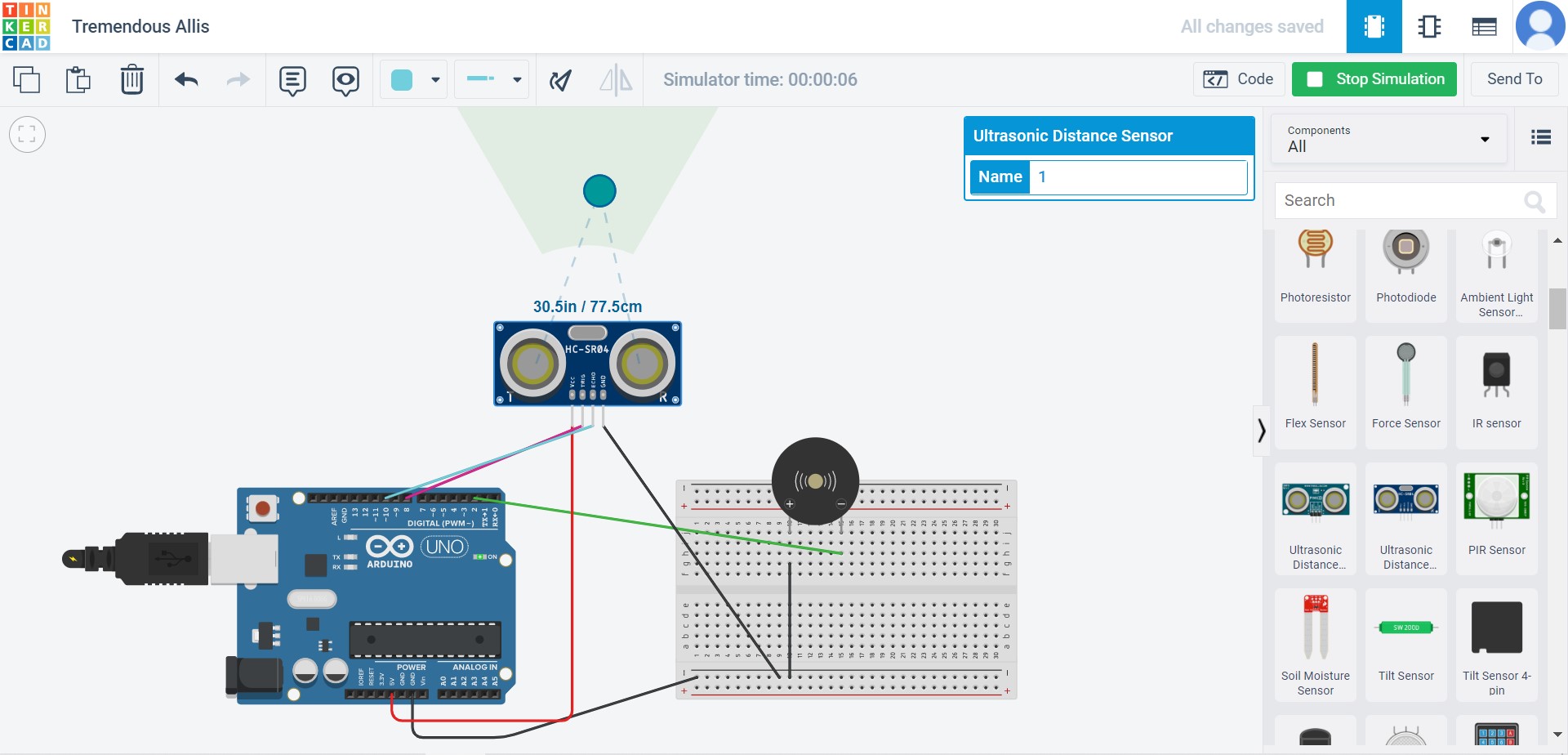The height and width of the screenshot is (755, 1568).
Task: Edit the sensor Name field
Action: point(1138,176)
